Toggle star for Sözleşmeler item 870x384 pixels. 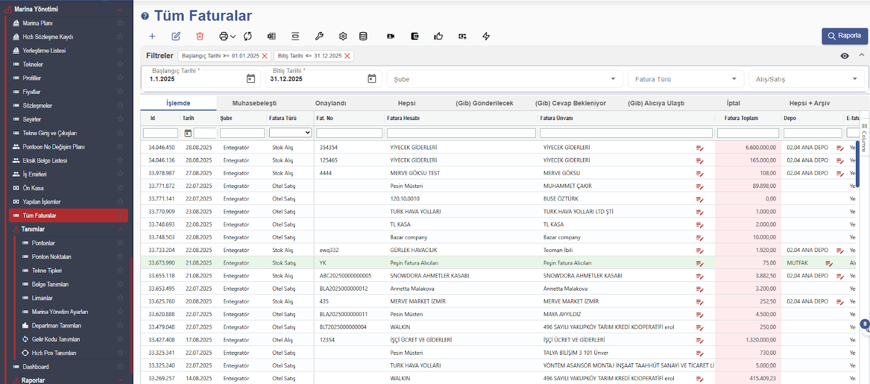pos(120,105)
